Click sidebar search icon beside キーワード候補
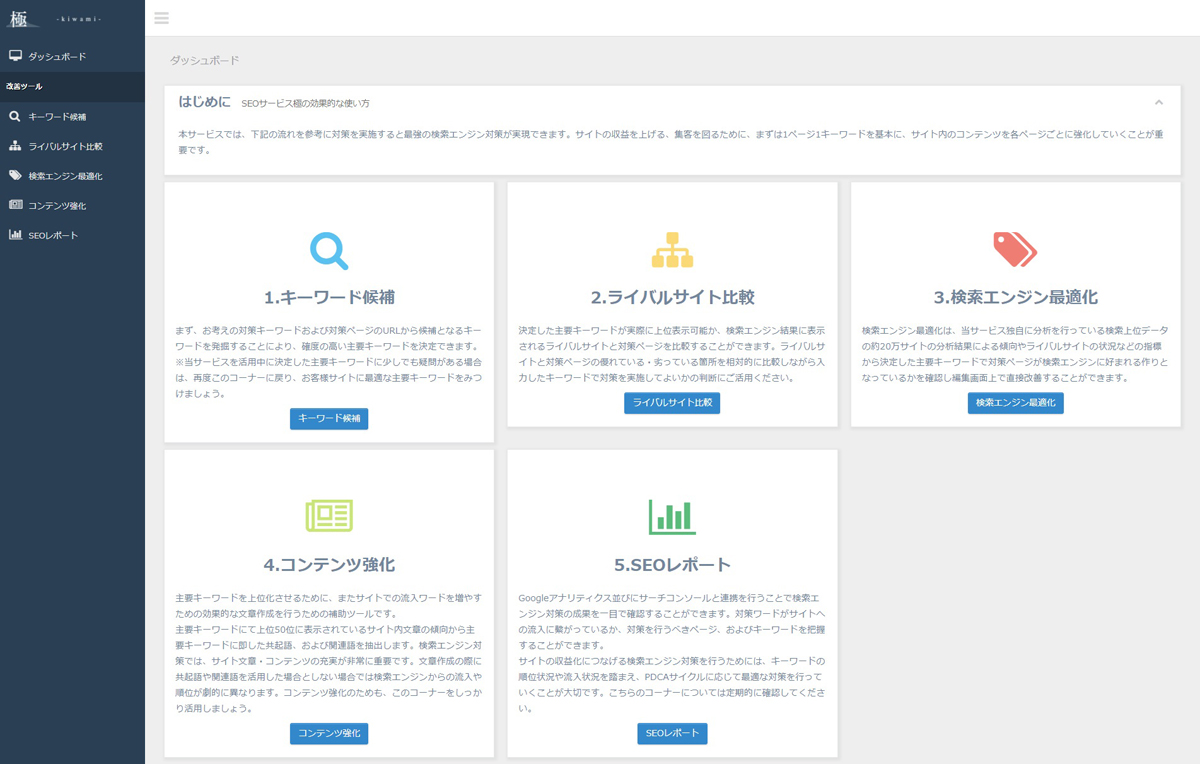Screen dimensions: 1200x764 click(x=15, y=117)
